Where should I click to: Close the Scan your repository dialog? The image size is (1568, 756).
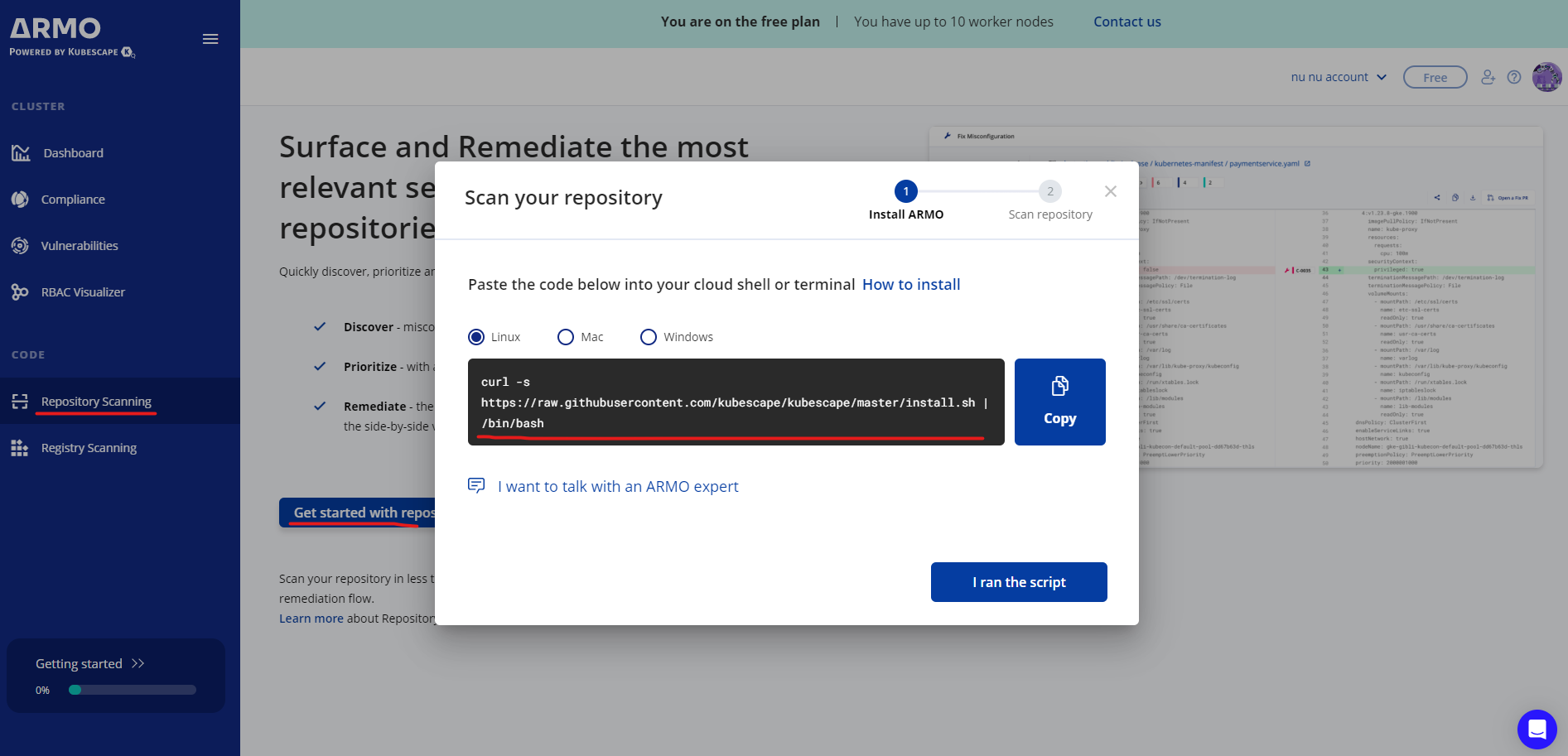[1111, 191]
